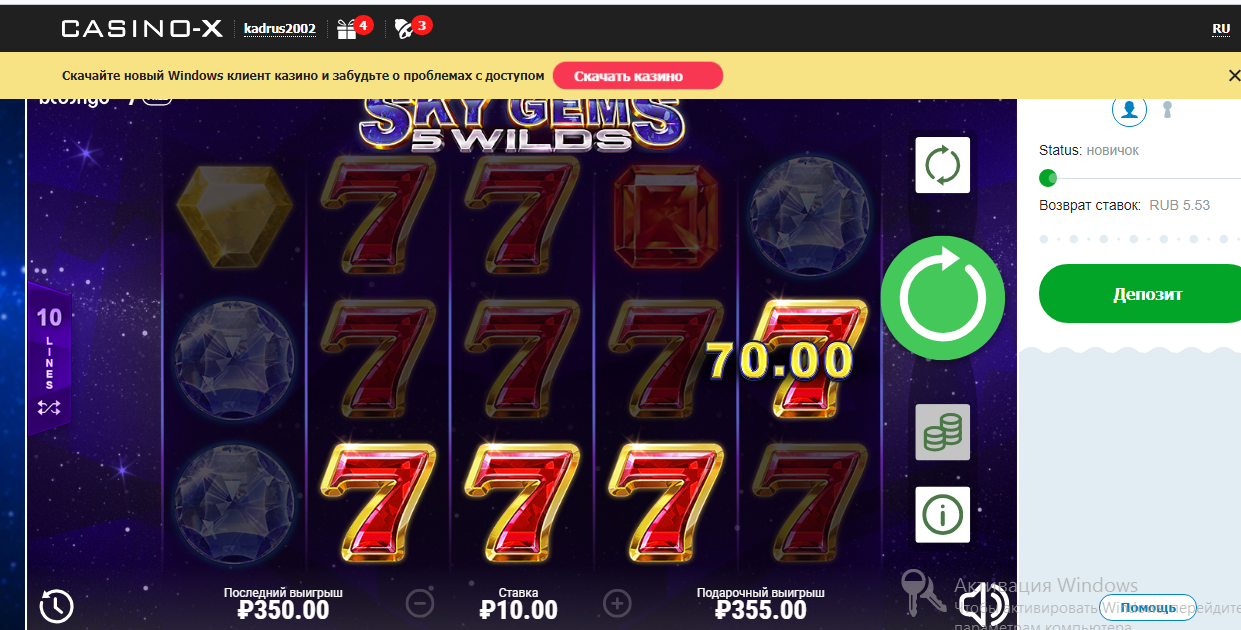Open the coins bet settings icon
The width and height of the screenshot is (1241, 630).
click(x=942, y=433)
